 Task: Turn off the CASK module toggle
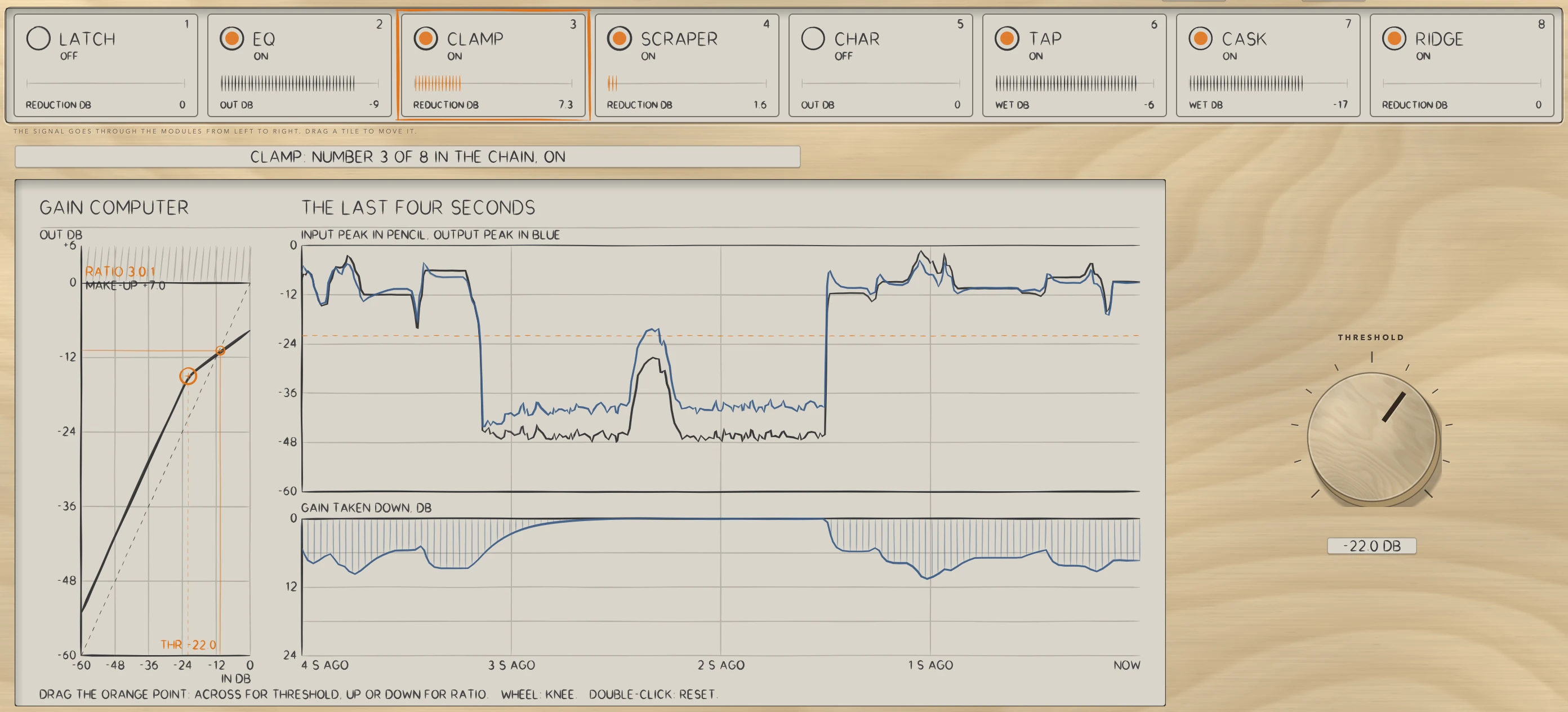click(x=1201, y=38)
